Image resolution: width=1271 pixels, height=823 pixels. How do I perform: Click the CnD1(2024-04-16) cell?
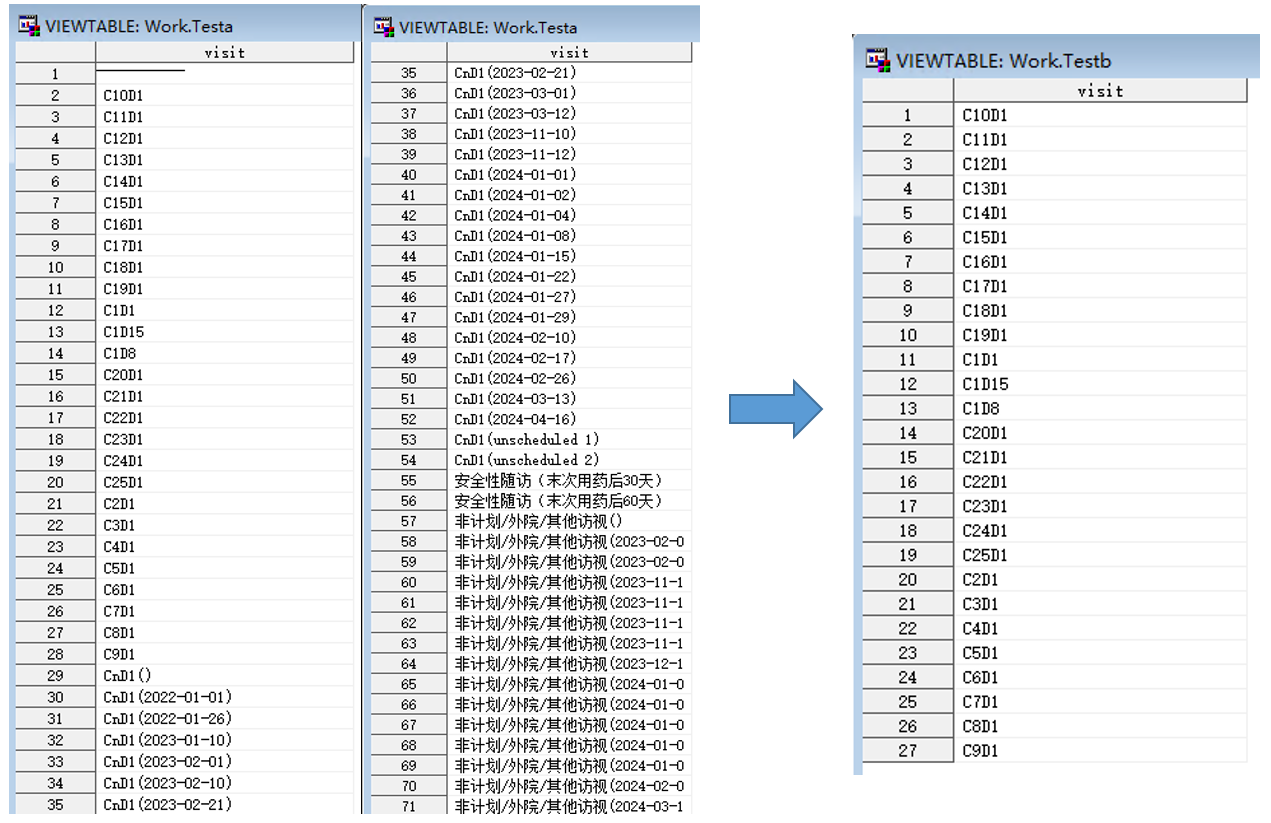click(569, 419)
